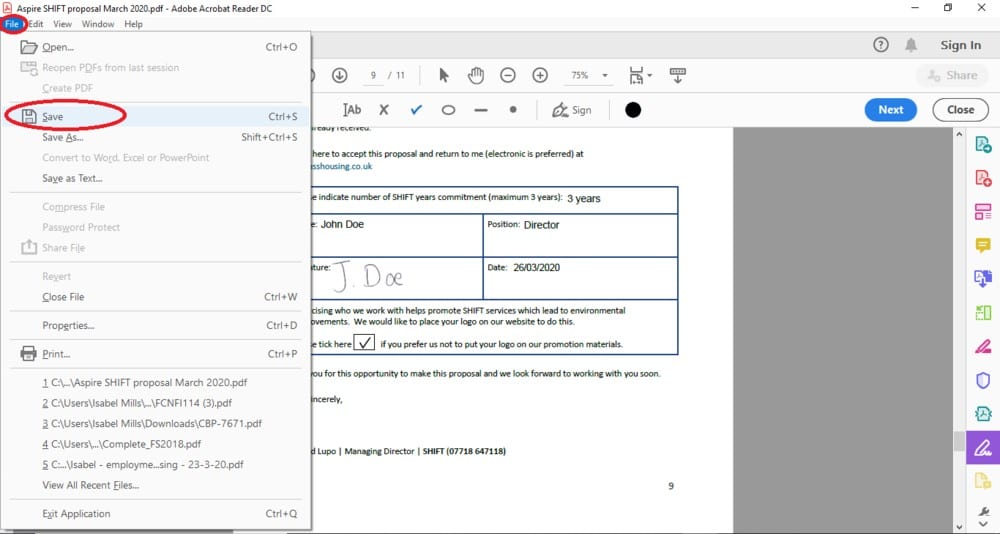Choose Close File menu entry
Image resolution: width=1000 pixels, height=534 pixels.
[158, 297]
